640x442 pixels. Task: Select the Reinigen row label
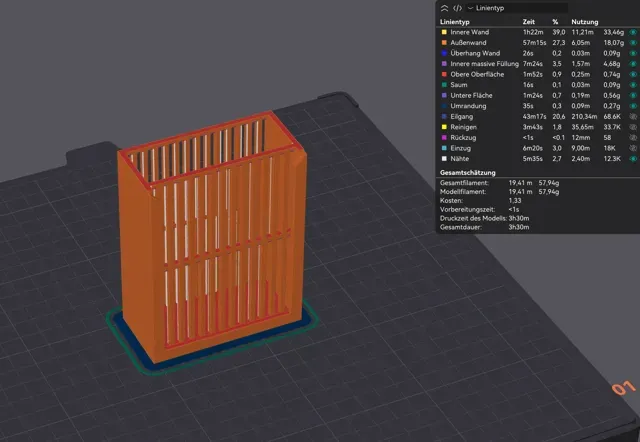point(463,127)
